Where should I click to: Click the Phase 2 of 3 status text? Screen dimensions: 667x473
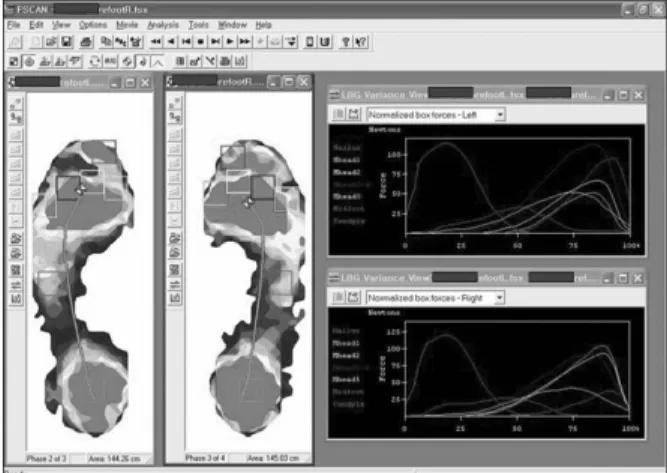click(x=46, y=459)
